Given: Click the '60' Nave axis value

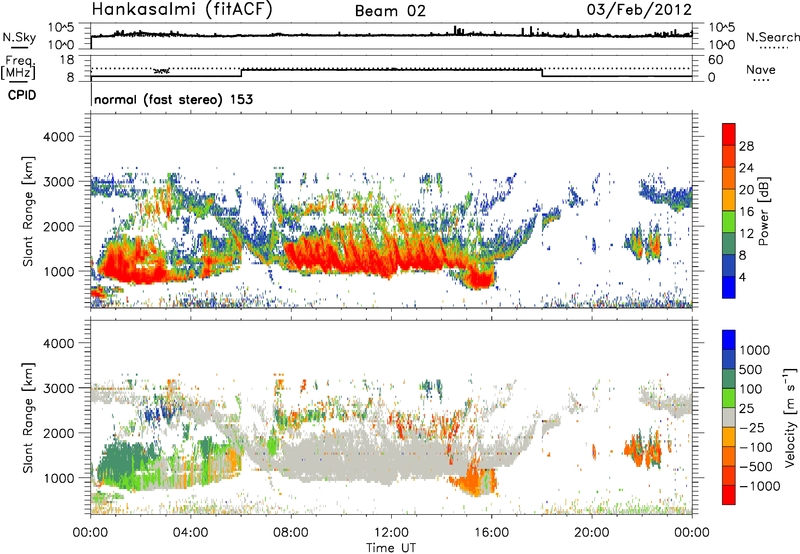Looking at the screenshot, I should [x=715, y=60].
